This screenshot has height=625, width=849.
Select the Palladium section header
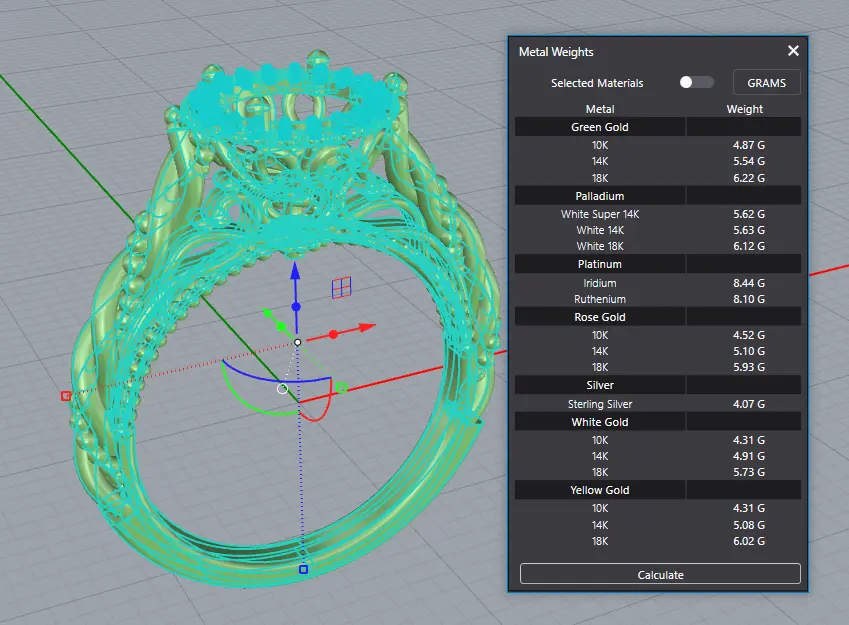coord(657,196)
